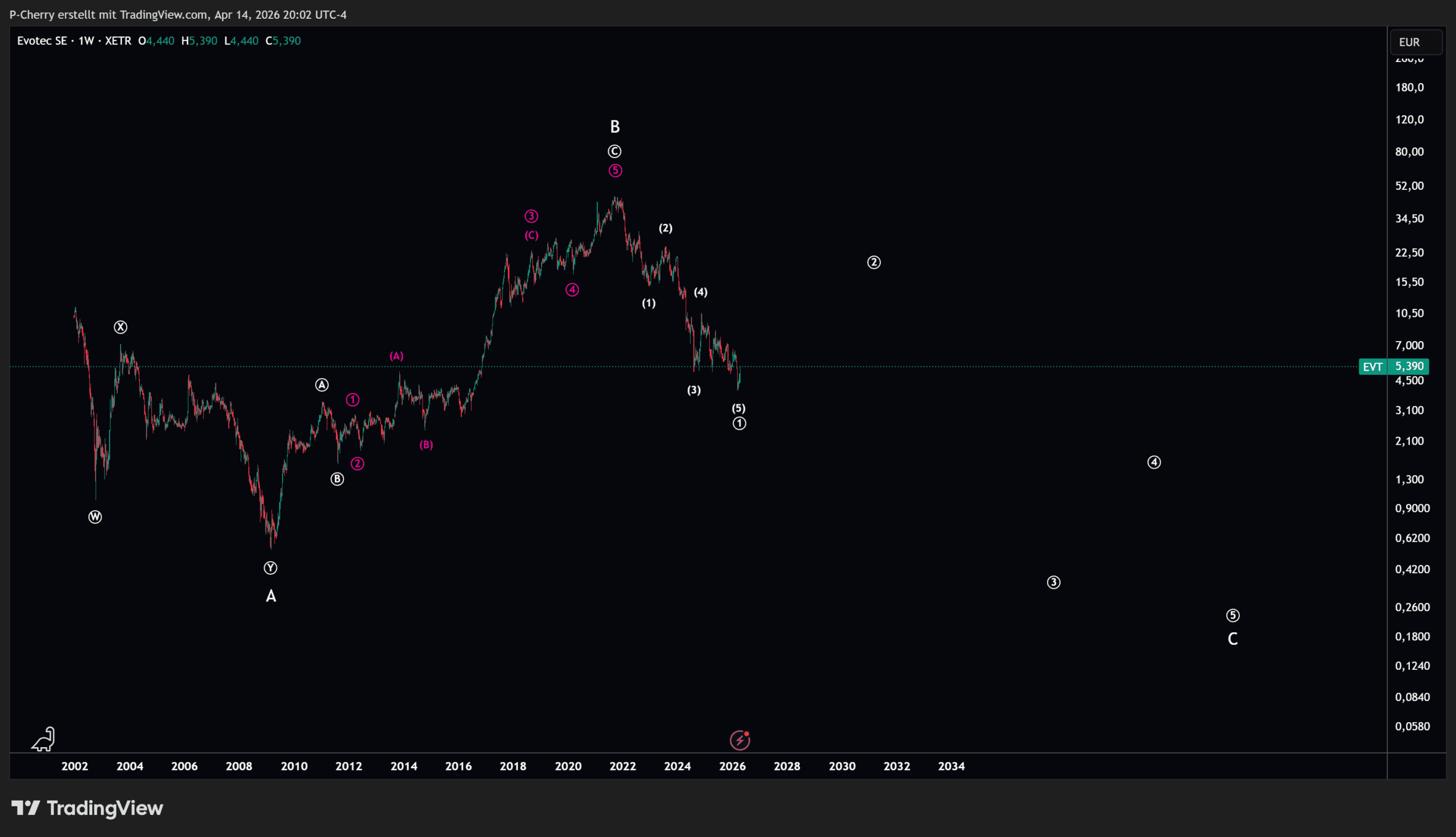Screen dimensions: 1456x837
Task: Click the EVT 5,390 price tag
Action: (1393, 366)
